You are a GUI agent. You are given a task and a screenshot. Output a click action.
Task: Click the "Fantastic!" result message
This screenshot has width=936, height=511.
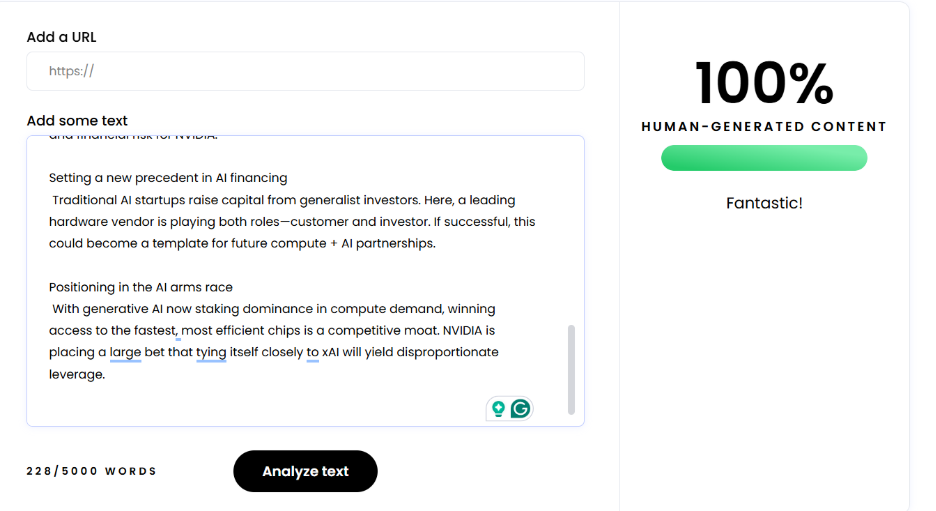(x=763, y=203)
